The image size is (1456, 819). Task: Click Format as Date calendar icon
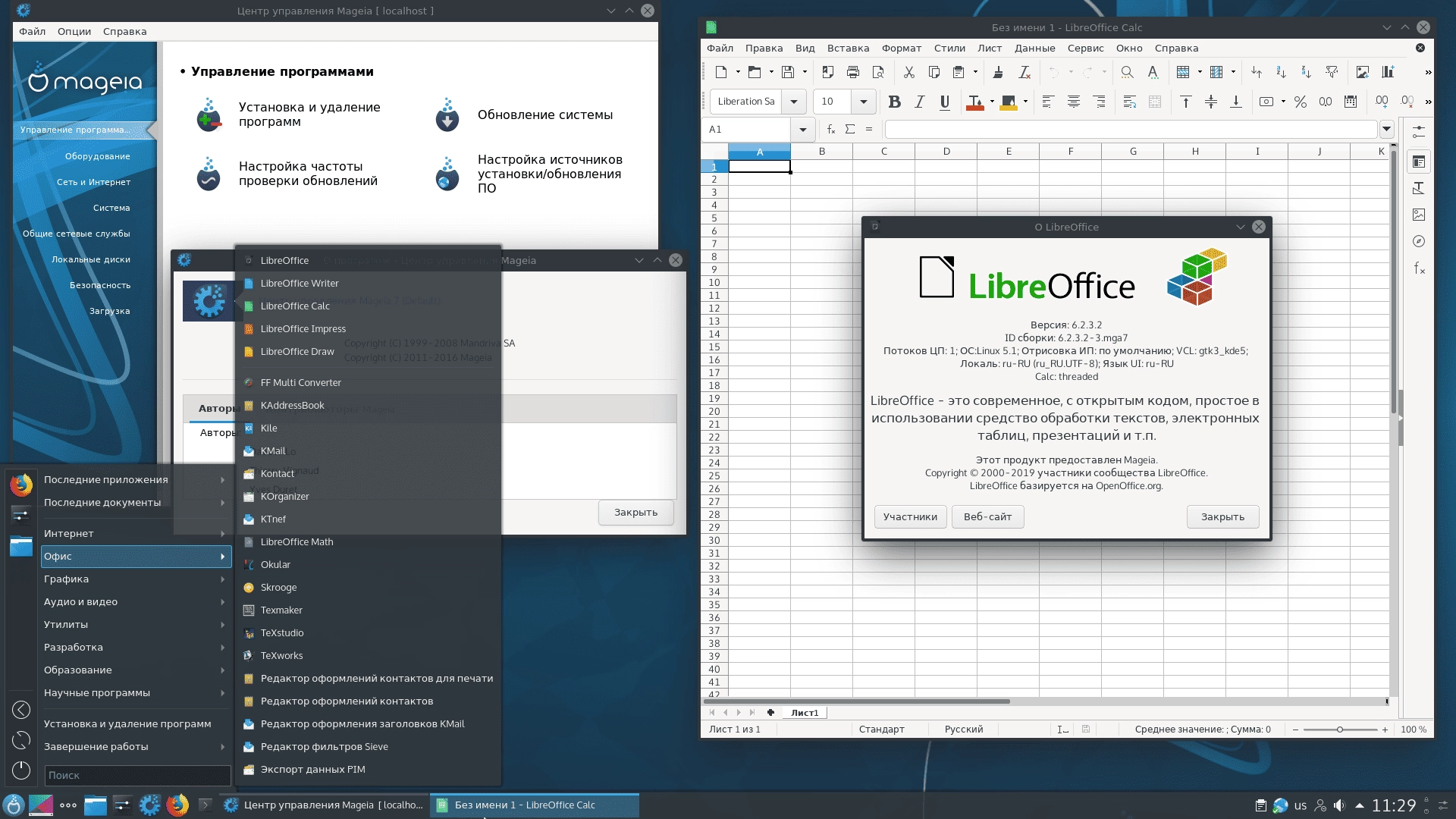(x=1351, y=102)
